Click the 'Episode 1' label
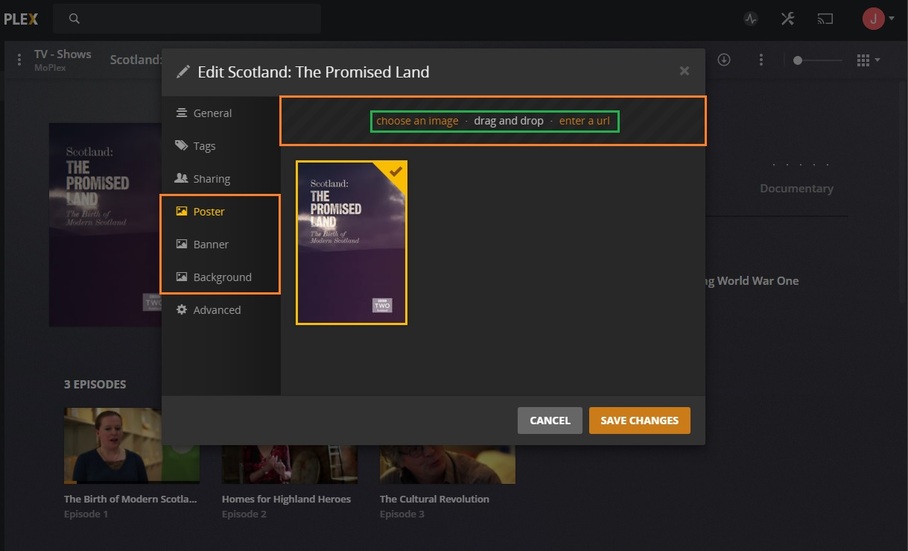Viewport: 908px width, 551px height. (86, 514)
